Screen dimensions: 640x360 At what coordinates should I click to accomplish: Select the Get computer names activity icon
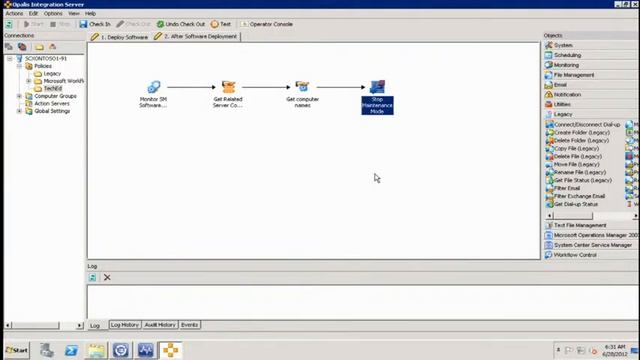[302, 87]
